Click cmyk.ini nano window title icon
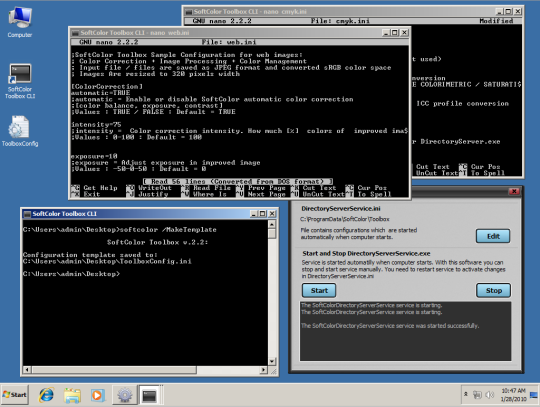Viewport: 540px width, 407px height. tap(189, 12)
